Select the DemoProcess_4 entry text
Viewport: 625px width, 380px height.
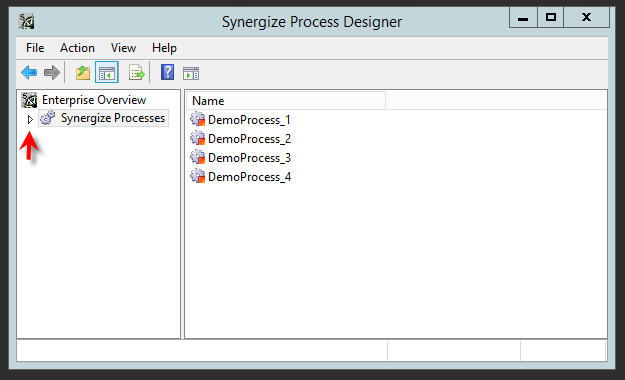(x=250, y=177)
